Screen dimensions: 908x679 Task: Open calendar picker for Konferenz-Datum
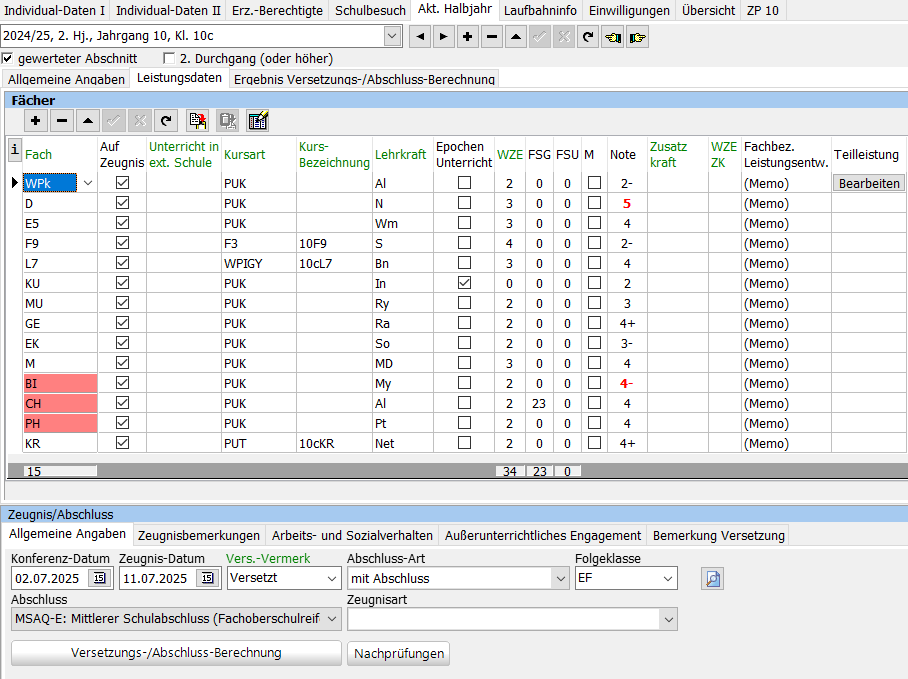point(100,578)
